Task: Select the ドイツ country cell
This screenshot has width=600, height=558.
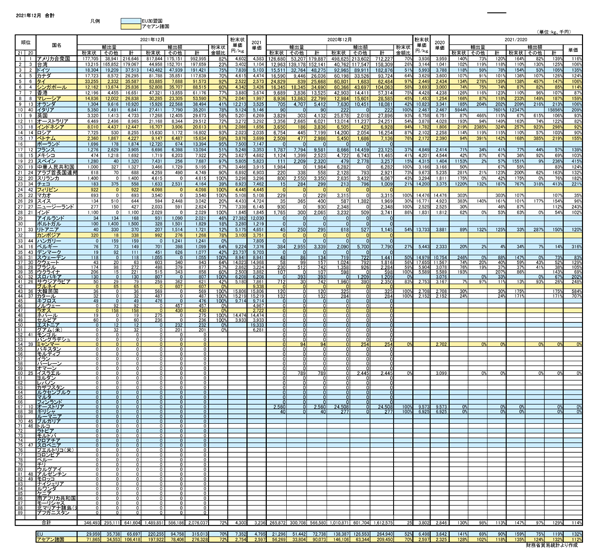Action: click(x=57, y=70)
